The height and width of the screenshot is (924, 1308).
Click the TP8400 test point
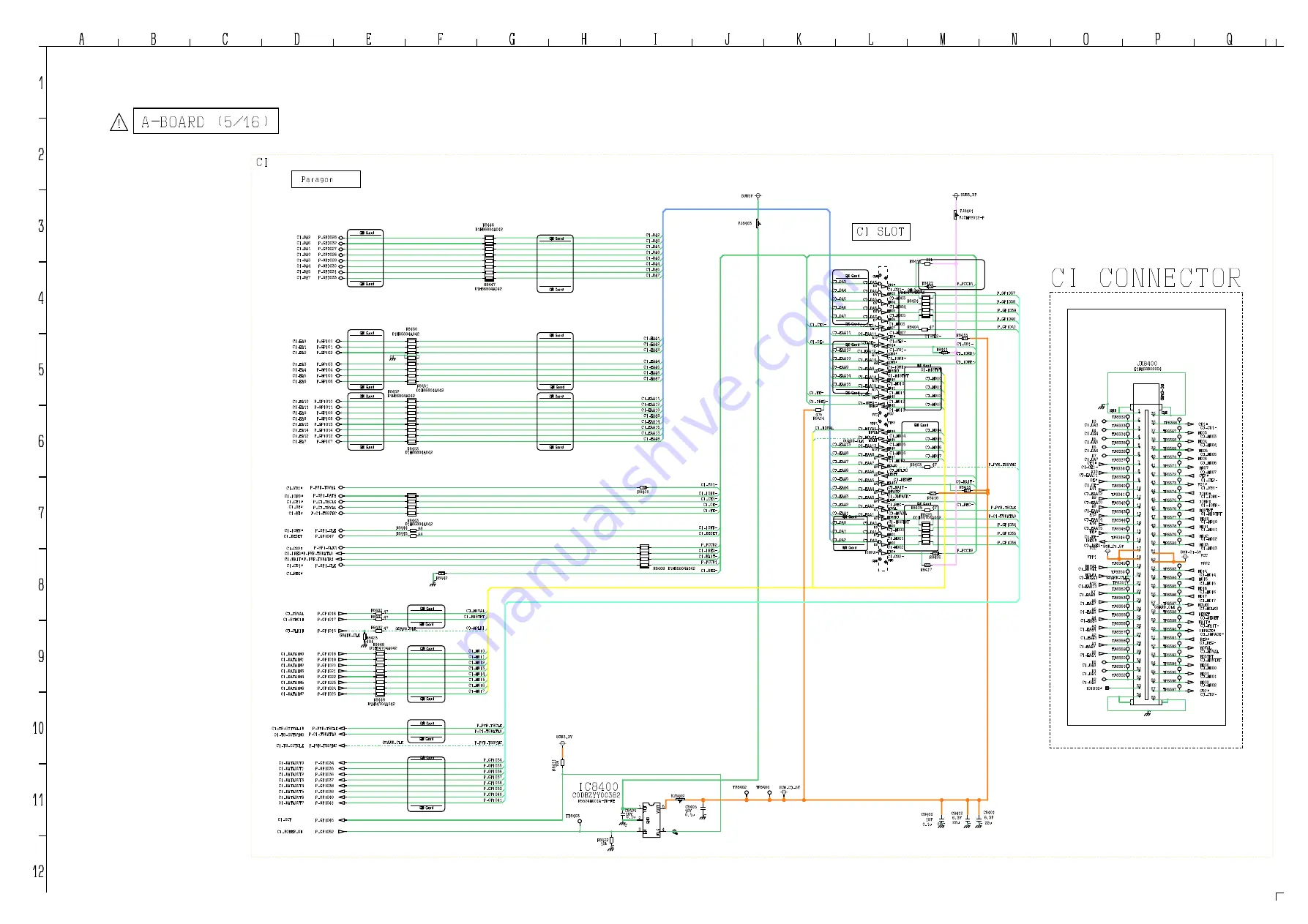click(x=769, y=794)
